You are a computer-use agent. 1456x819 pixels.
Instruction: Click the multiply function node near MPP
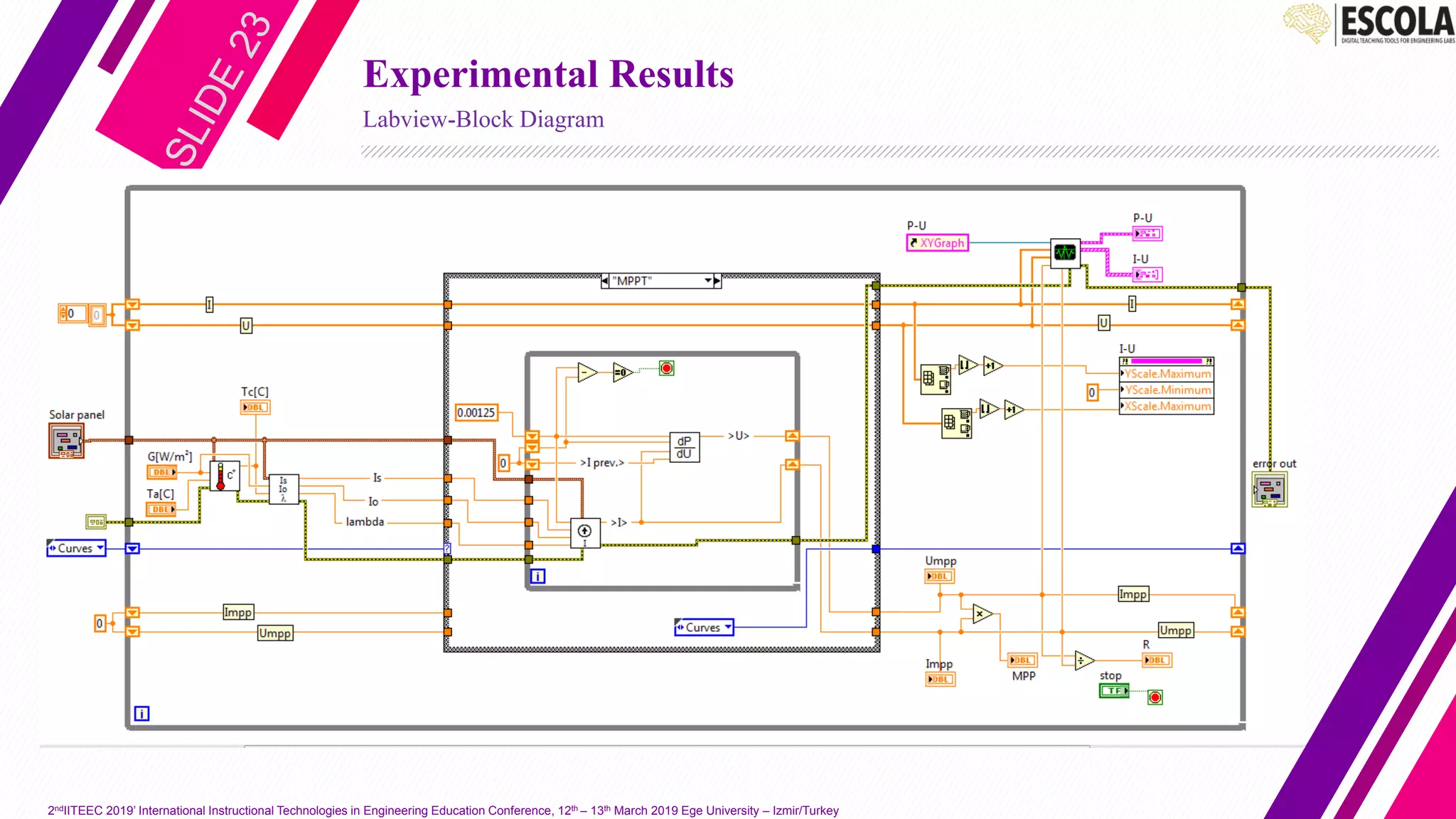(x=981, y=614)
